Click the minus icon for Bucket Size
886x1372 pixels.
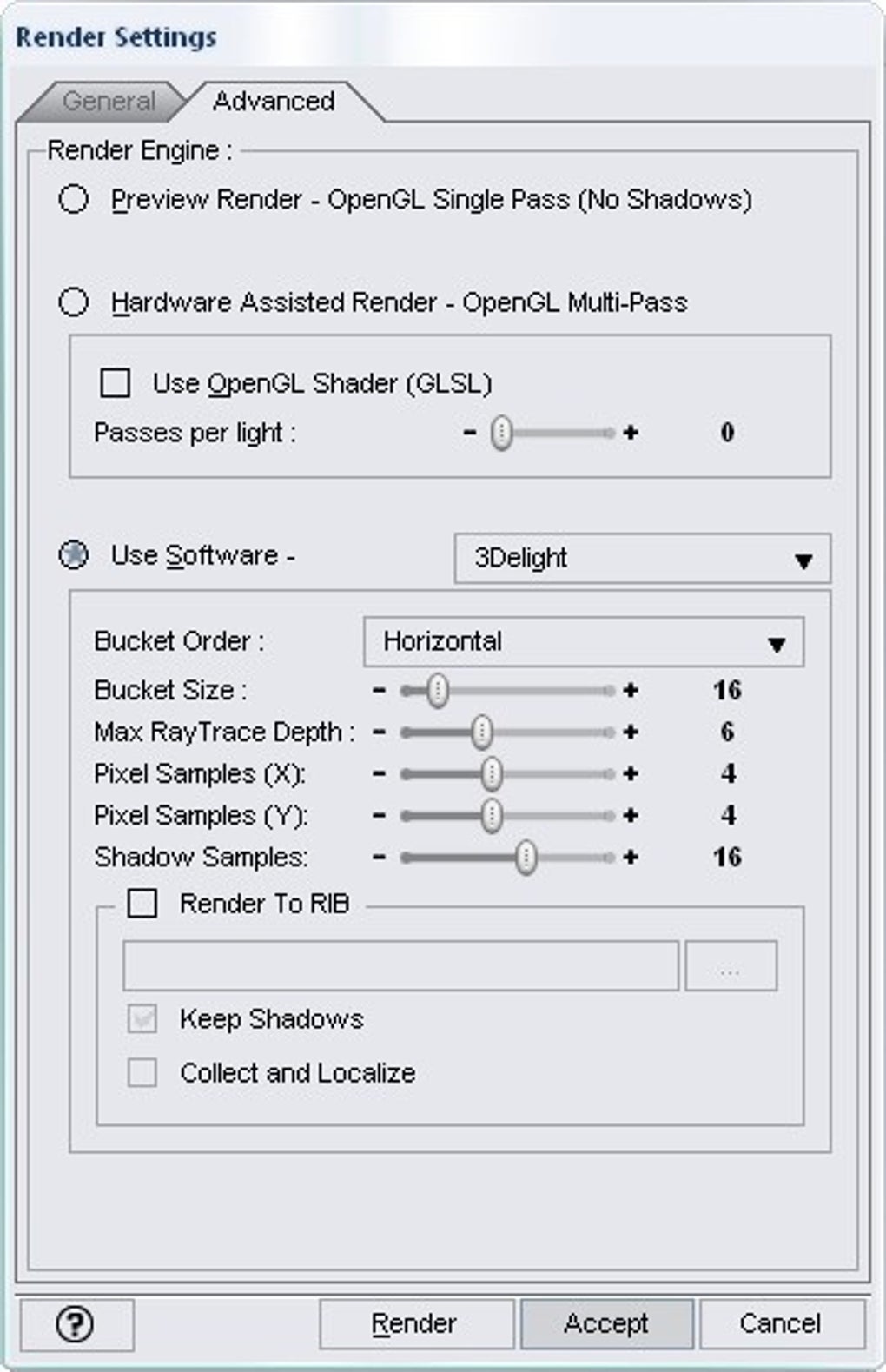[x=379, y=691]
